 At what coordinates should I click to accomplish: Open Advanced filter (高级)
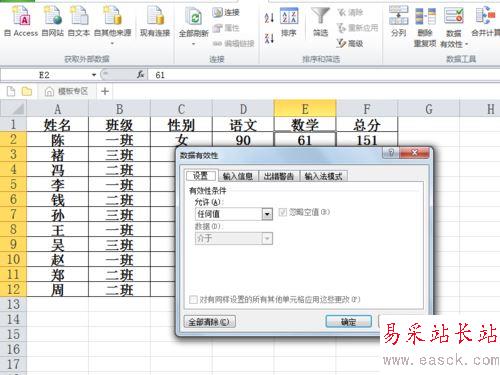pos(350,43)
